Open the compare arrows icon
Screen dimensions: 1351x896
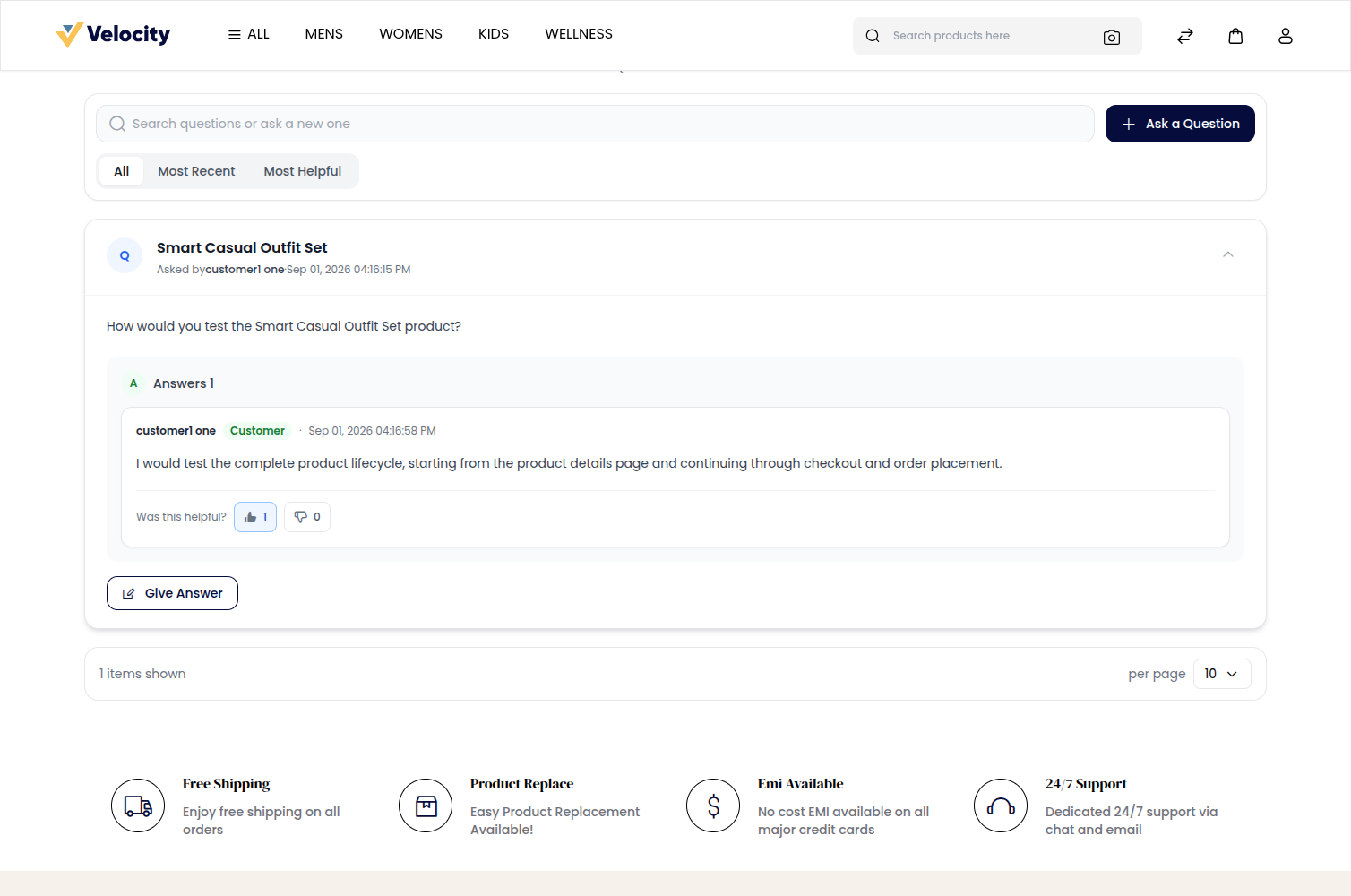1185,36
